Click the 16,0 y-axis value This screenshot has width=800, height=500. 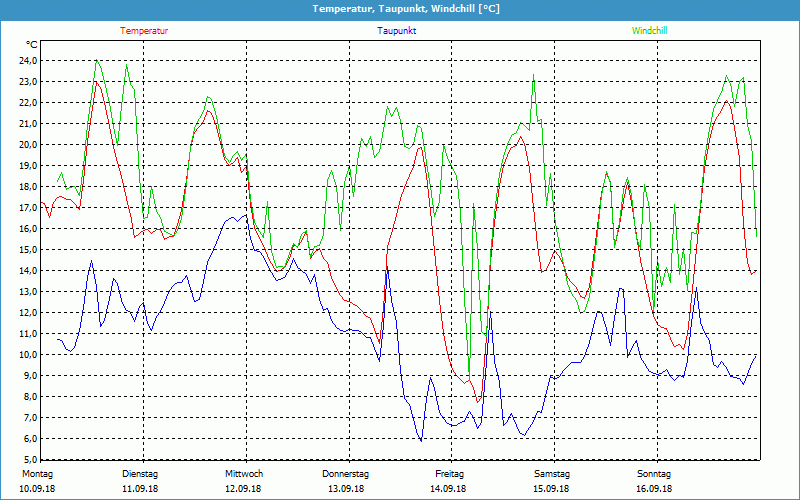coord(29,229)
